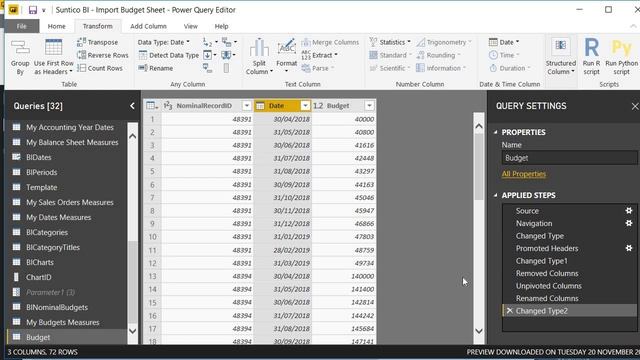Collapse the PROPERTIES section
This screenshot has height=360, width=640.
click(496, 132)
